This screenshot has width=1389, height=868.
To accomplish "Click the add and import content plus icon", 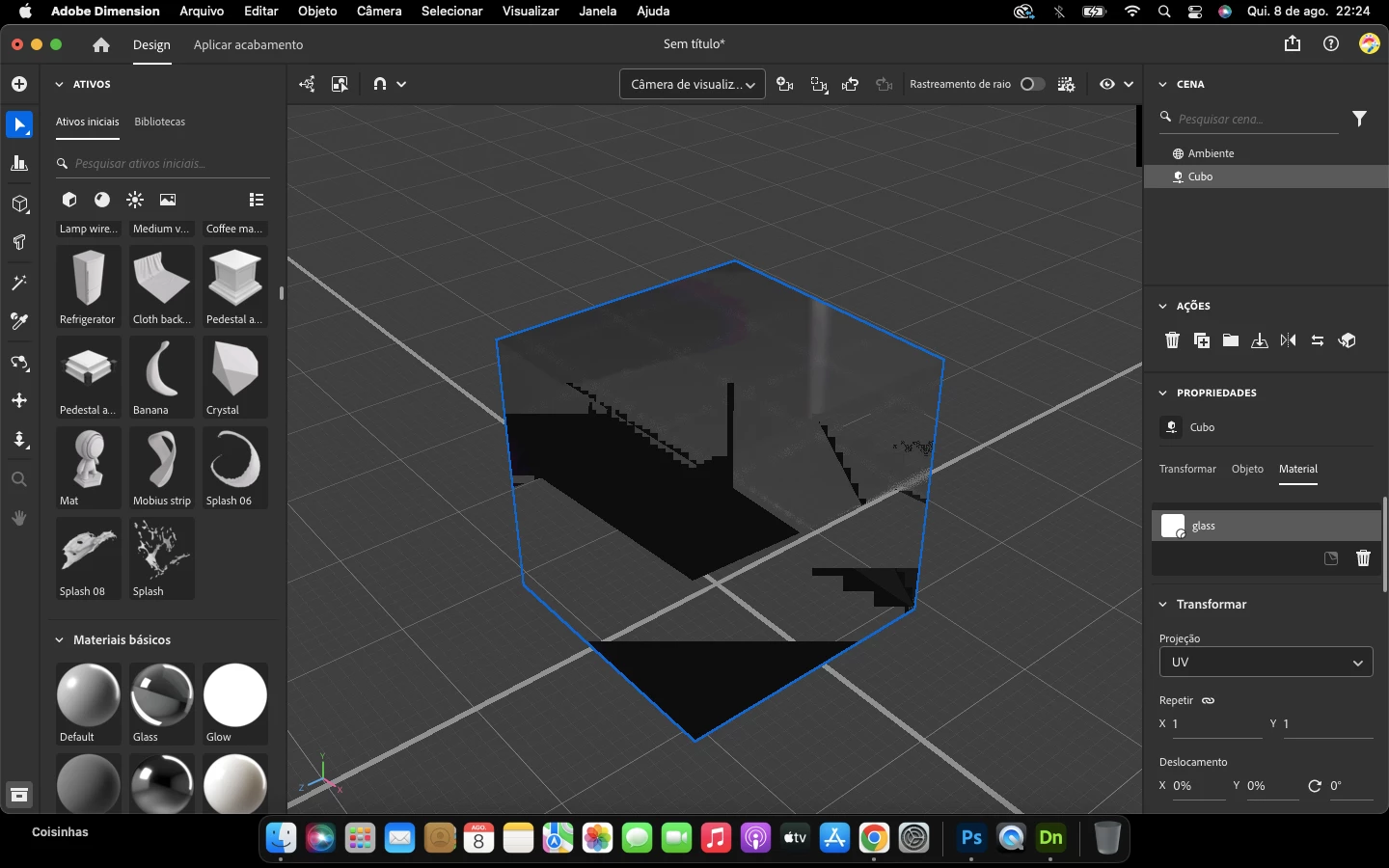I will click(19, 85).
